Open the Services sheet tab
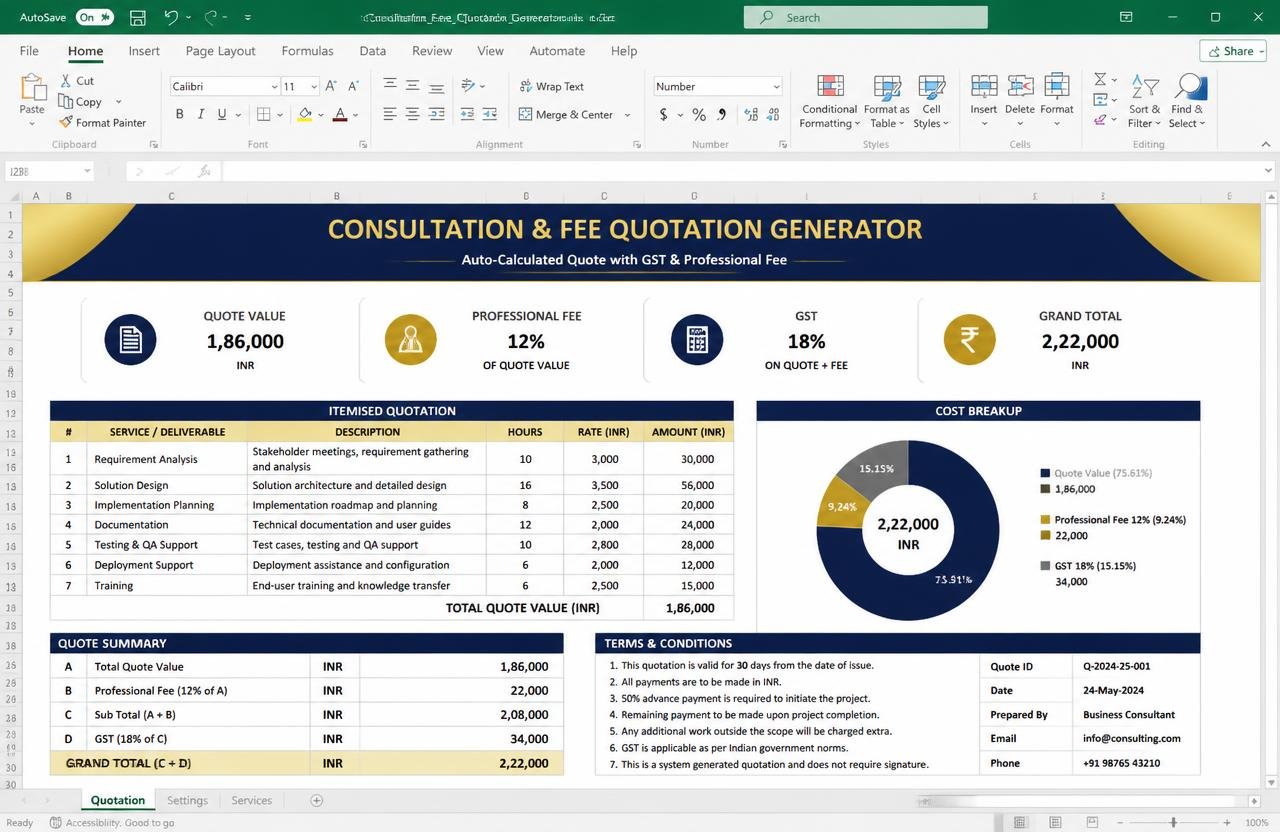The height and width of the screenshot is (832, 1280). pyautogui.click(x=251, y=800)
